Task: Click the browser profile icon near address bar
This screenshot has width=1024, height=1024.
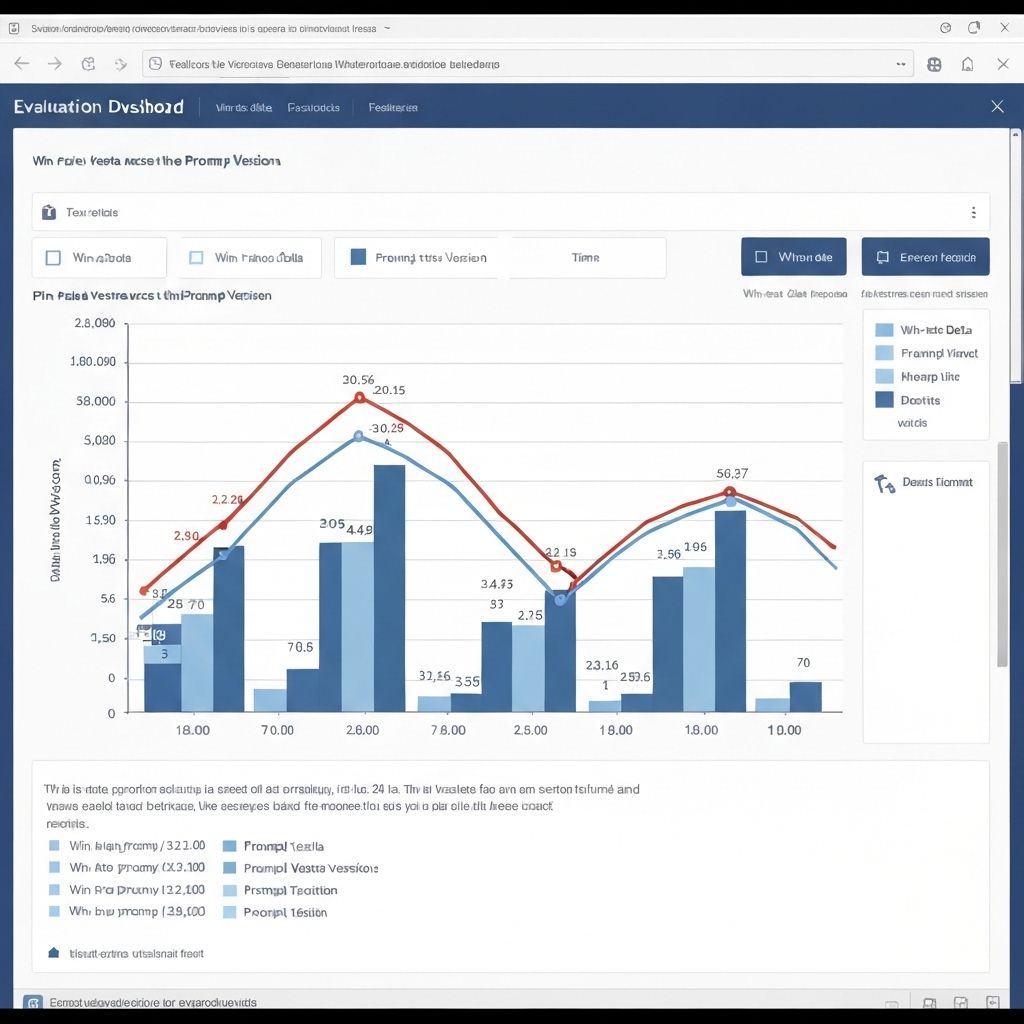Action: pos(934,62)
